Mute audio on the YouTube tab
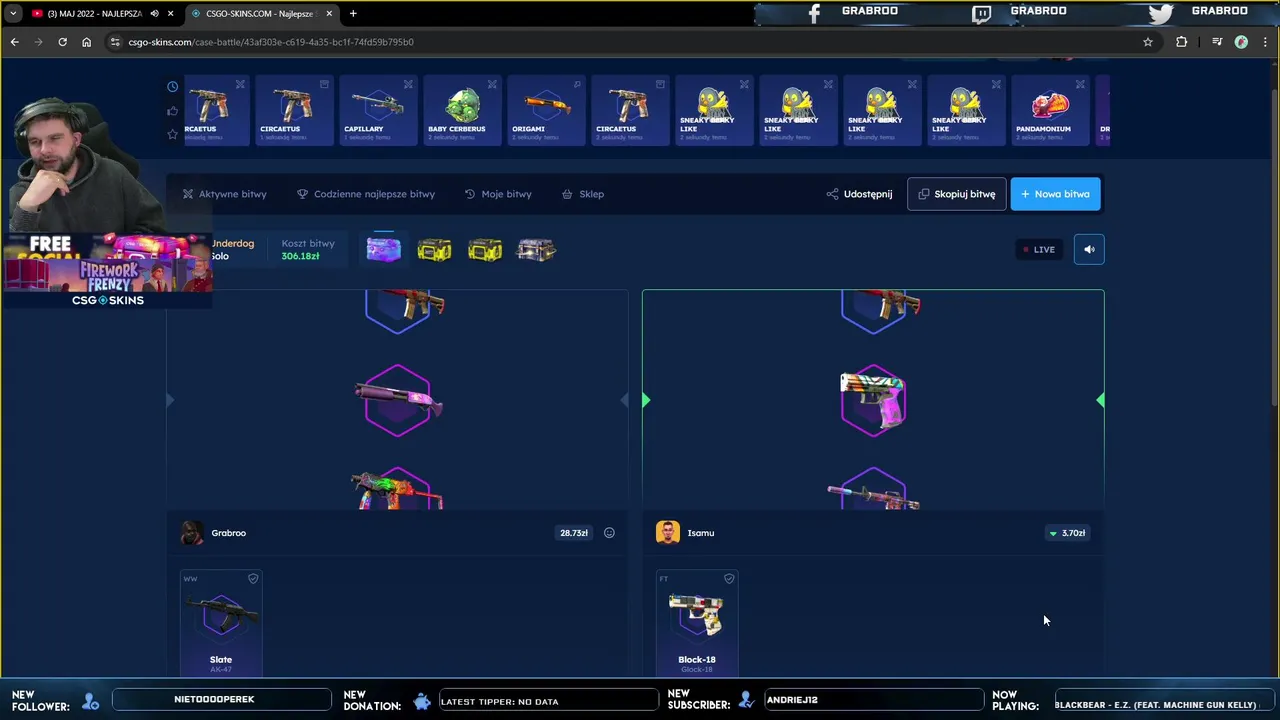The height and width of the screenshot is (720, 1280). (154, 14)
